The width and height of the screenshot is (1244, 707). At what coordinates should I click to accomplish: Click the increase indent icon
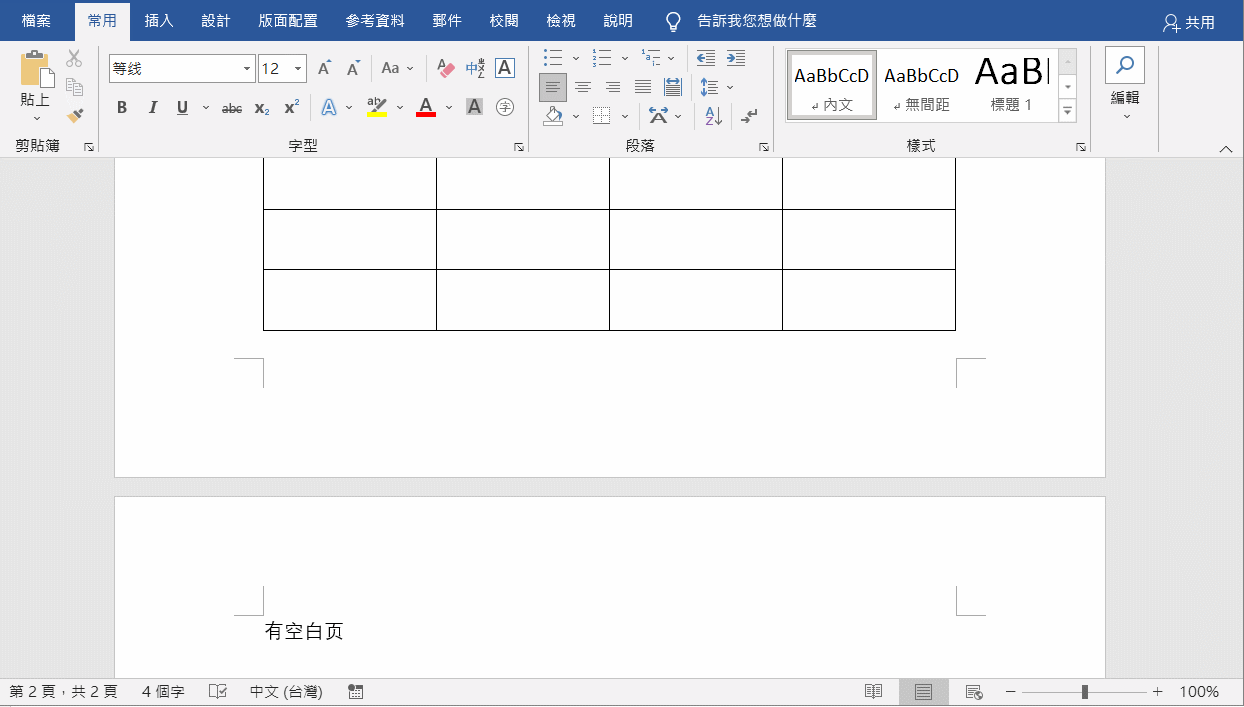pyautogui.click(x=736, y=58)
